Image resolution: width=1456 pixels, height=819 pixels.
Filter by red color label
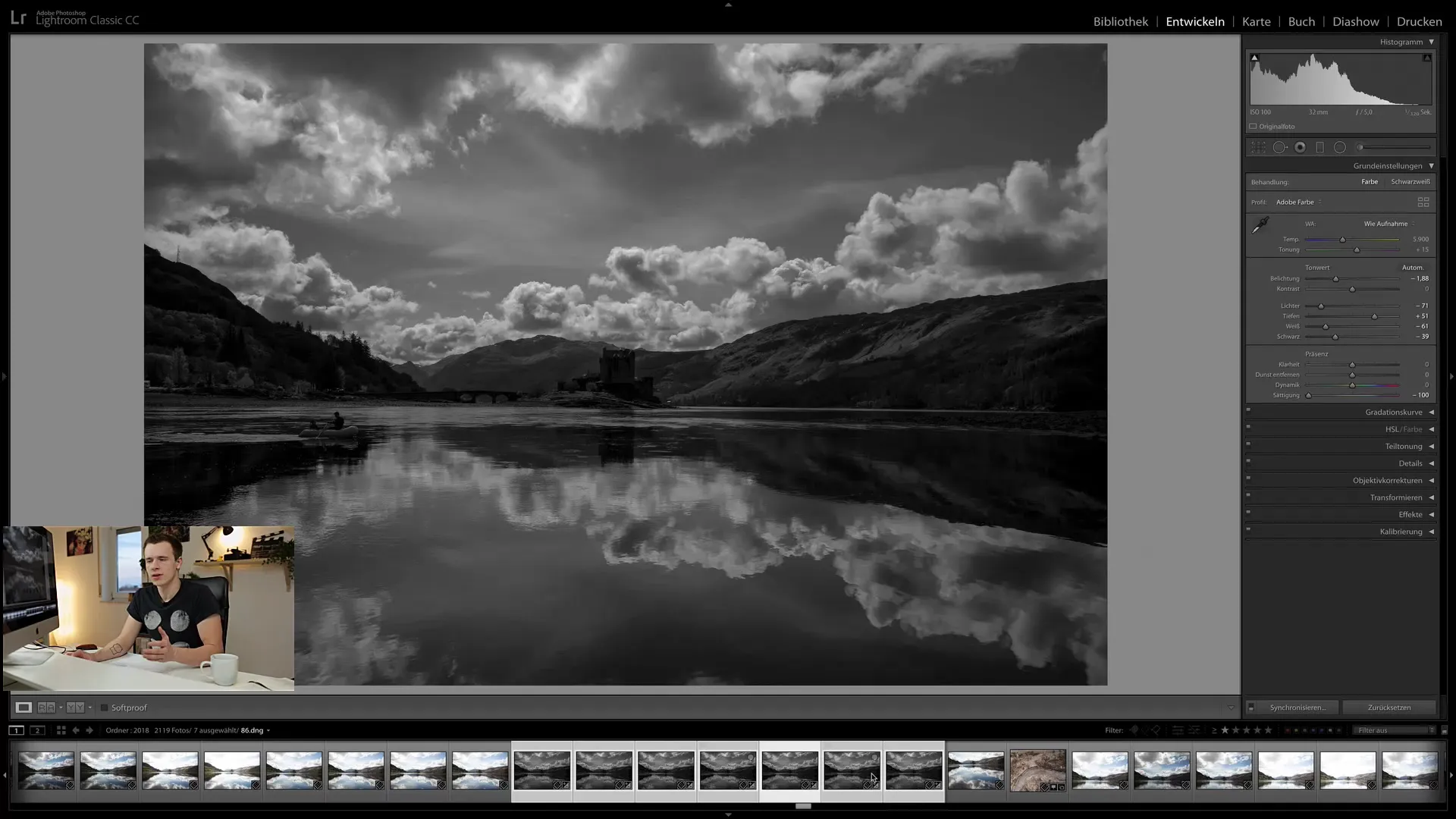click(x=1288, y=730)
